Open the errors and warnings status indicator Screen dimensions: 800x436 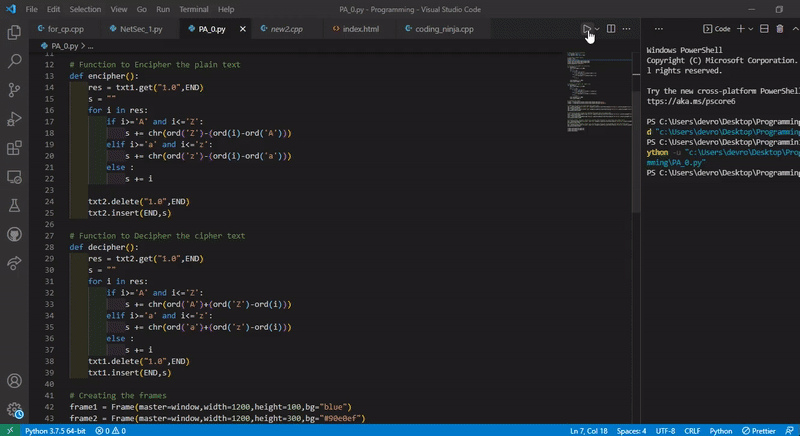tap(110, 431)
